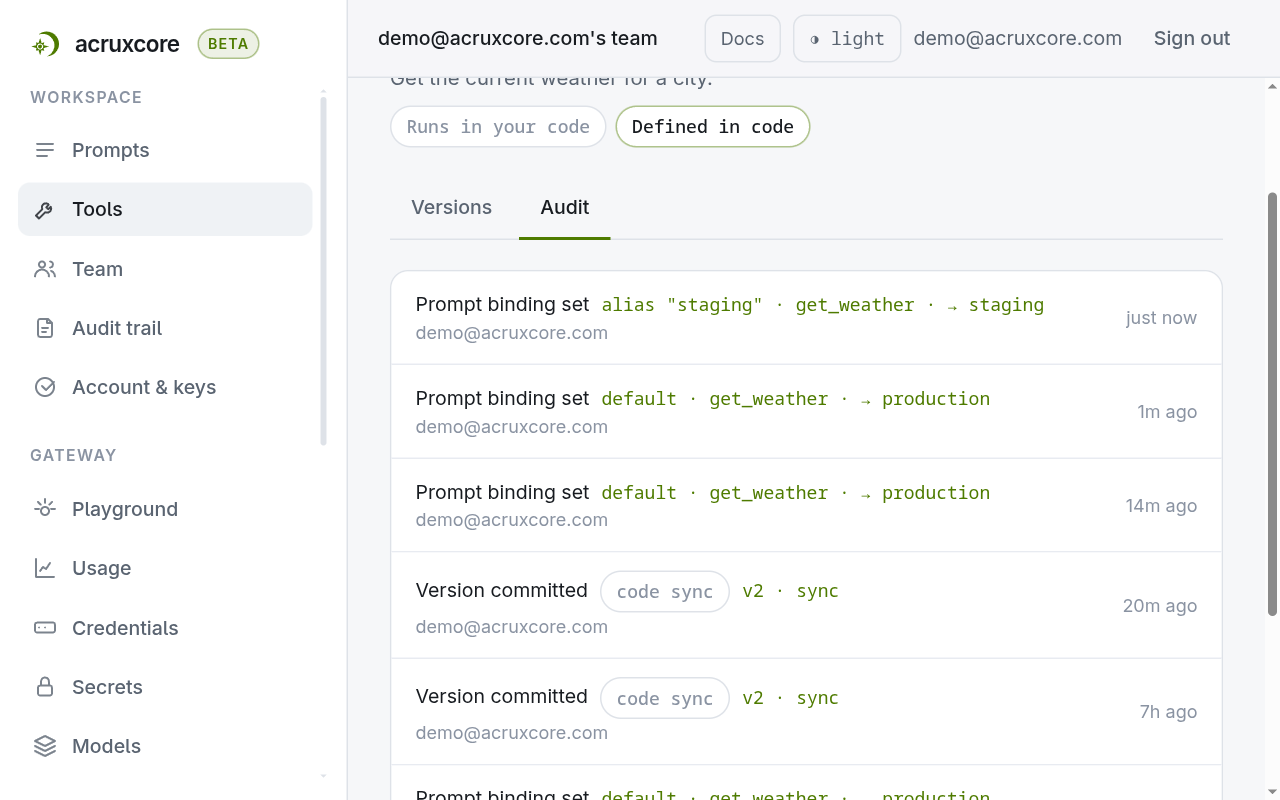Show Models via the layers icon
1280x800 pixels.
tap(45, 746)
